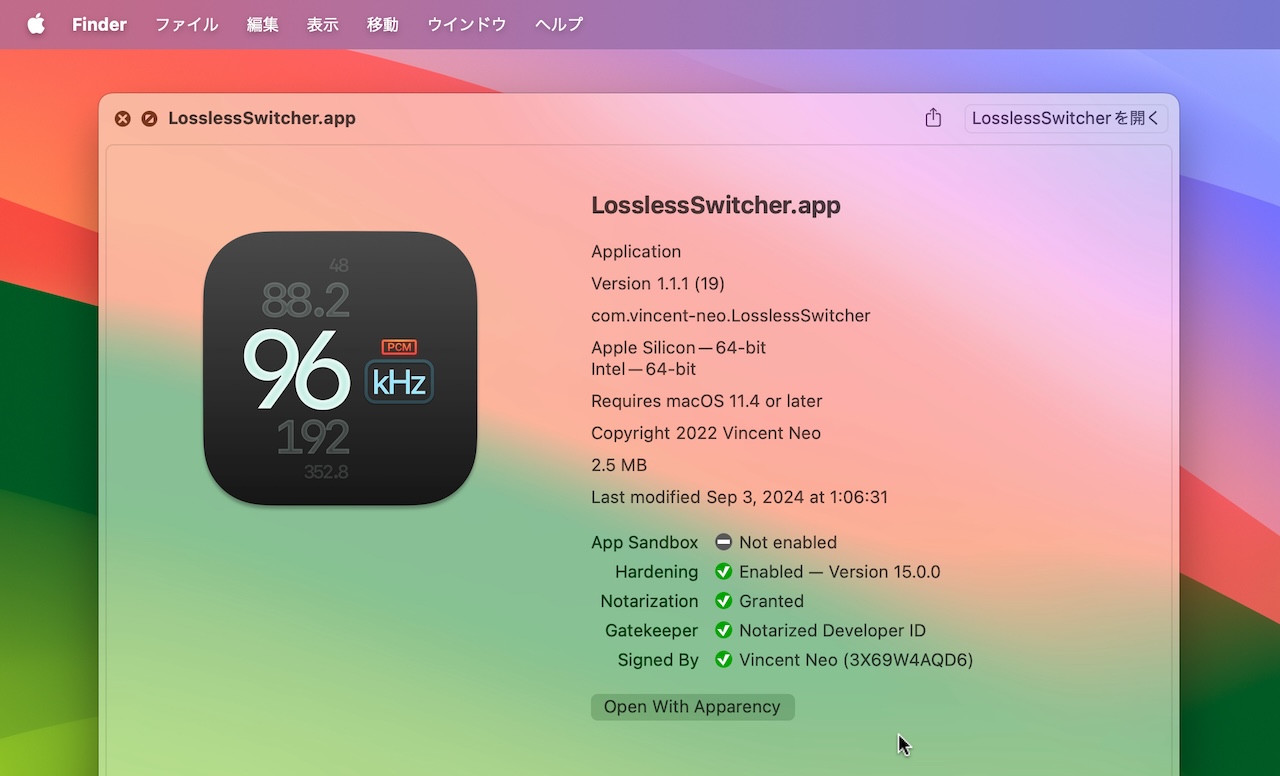Click the LosslessSwitcher.app window title text
This screenshot has height=776, width=1280.
262,118
